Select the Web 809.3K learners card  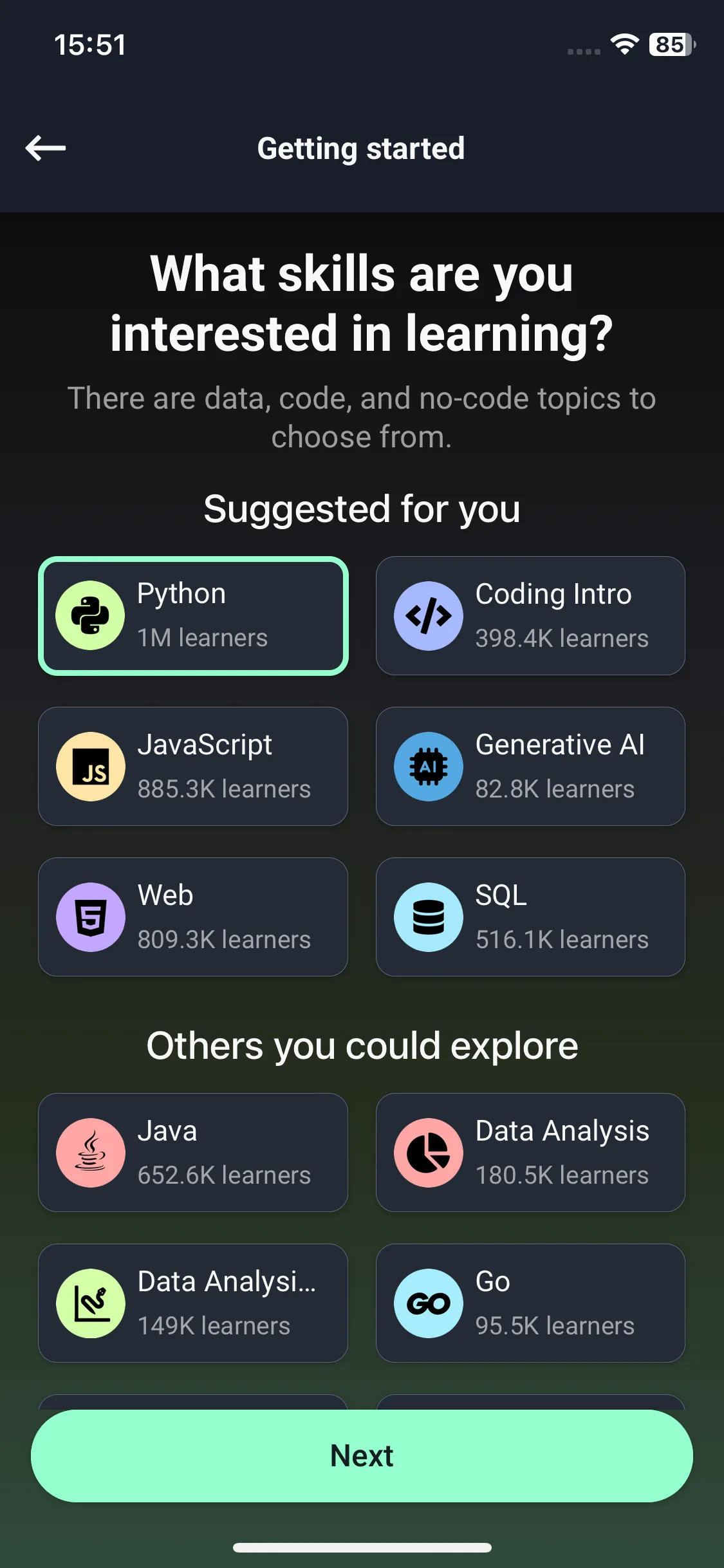pyautogui.click(x=193, y=917)
